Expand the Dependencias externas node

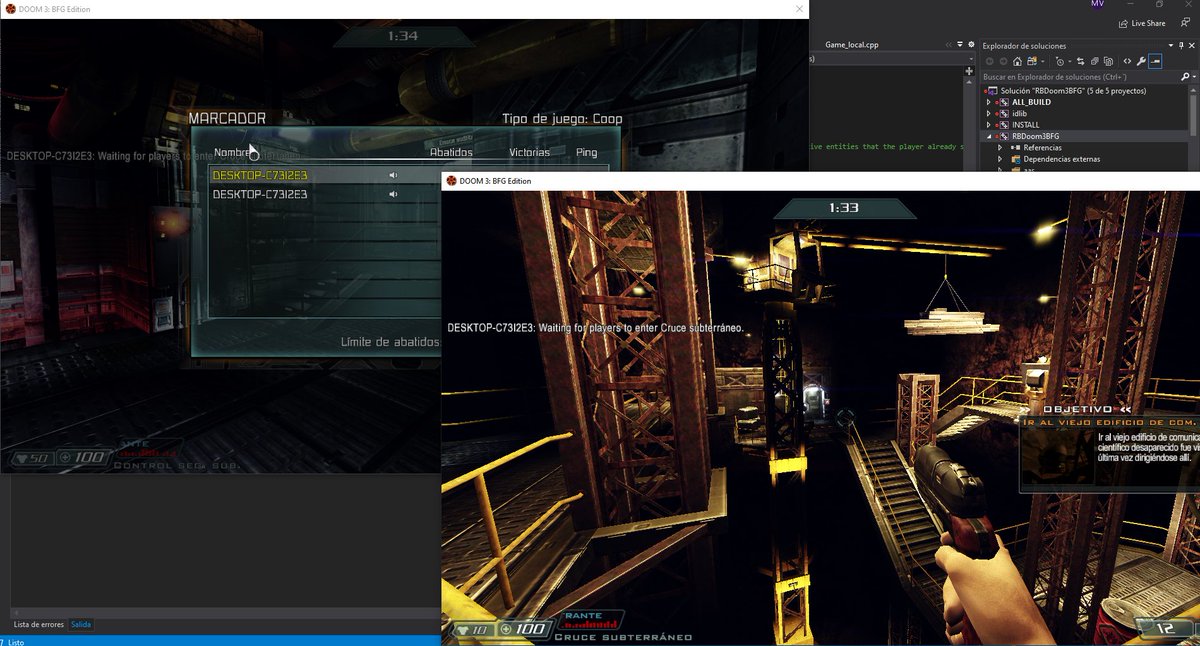[x=1000, y=159]
